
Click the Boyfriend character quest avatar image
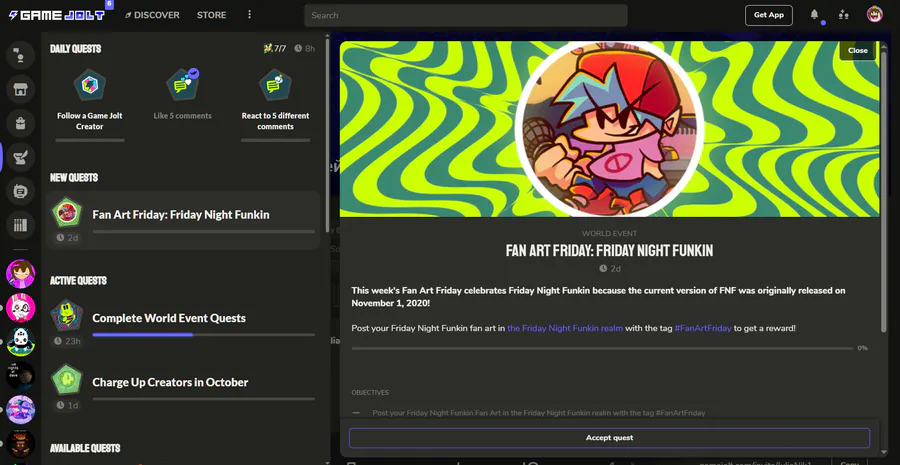tap(609, 128)
